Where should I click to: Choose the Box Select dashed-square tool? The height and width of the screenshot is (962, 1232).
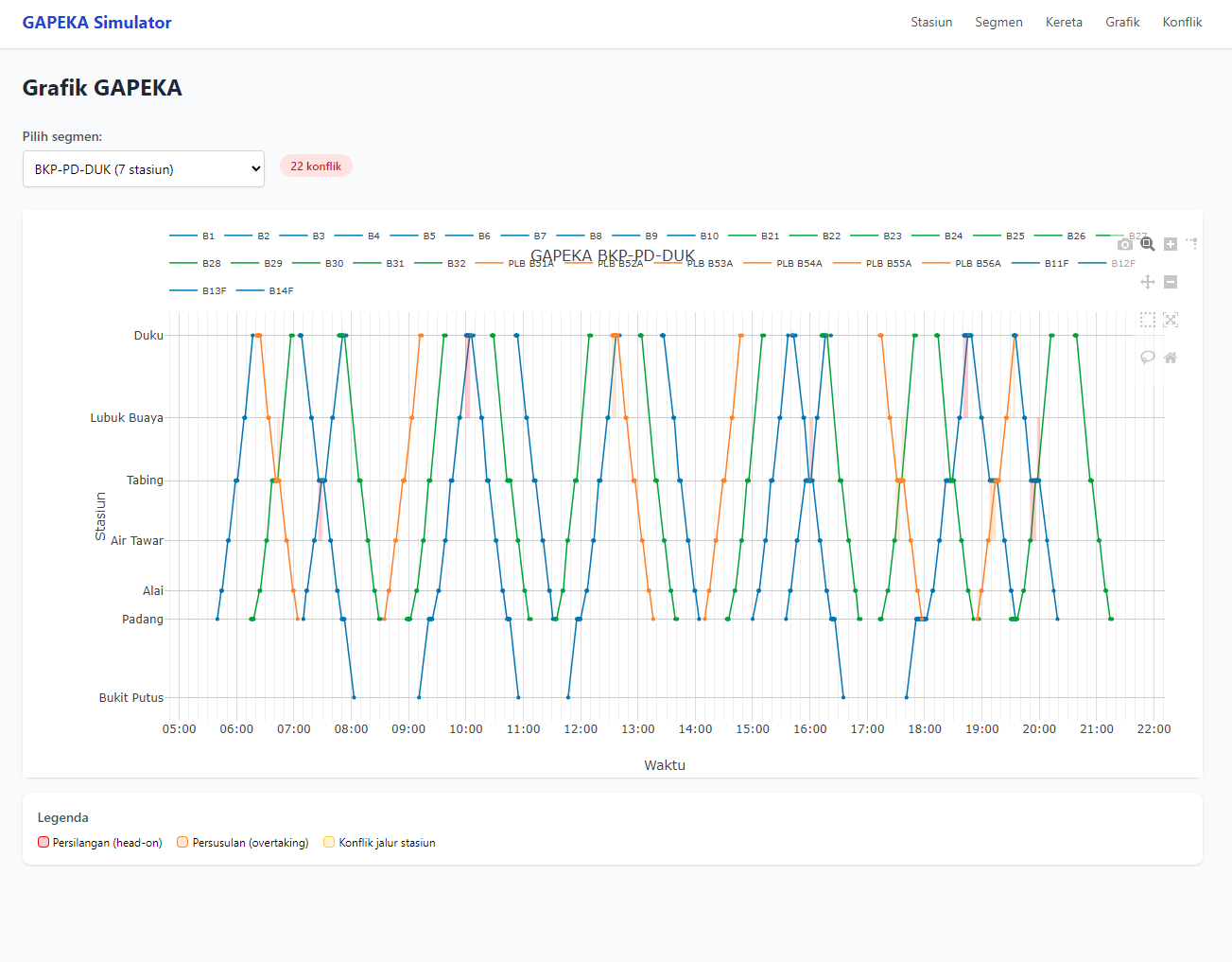click(1148, 320)
